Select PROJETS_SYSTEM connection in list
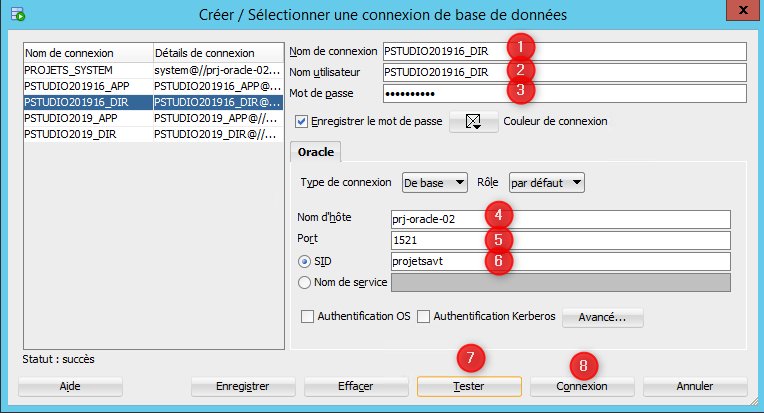The width and height of the screenshot is (764, 413). click(x=87, y=71)
